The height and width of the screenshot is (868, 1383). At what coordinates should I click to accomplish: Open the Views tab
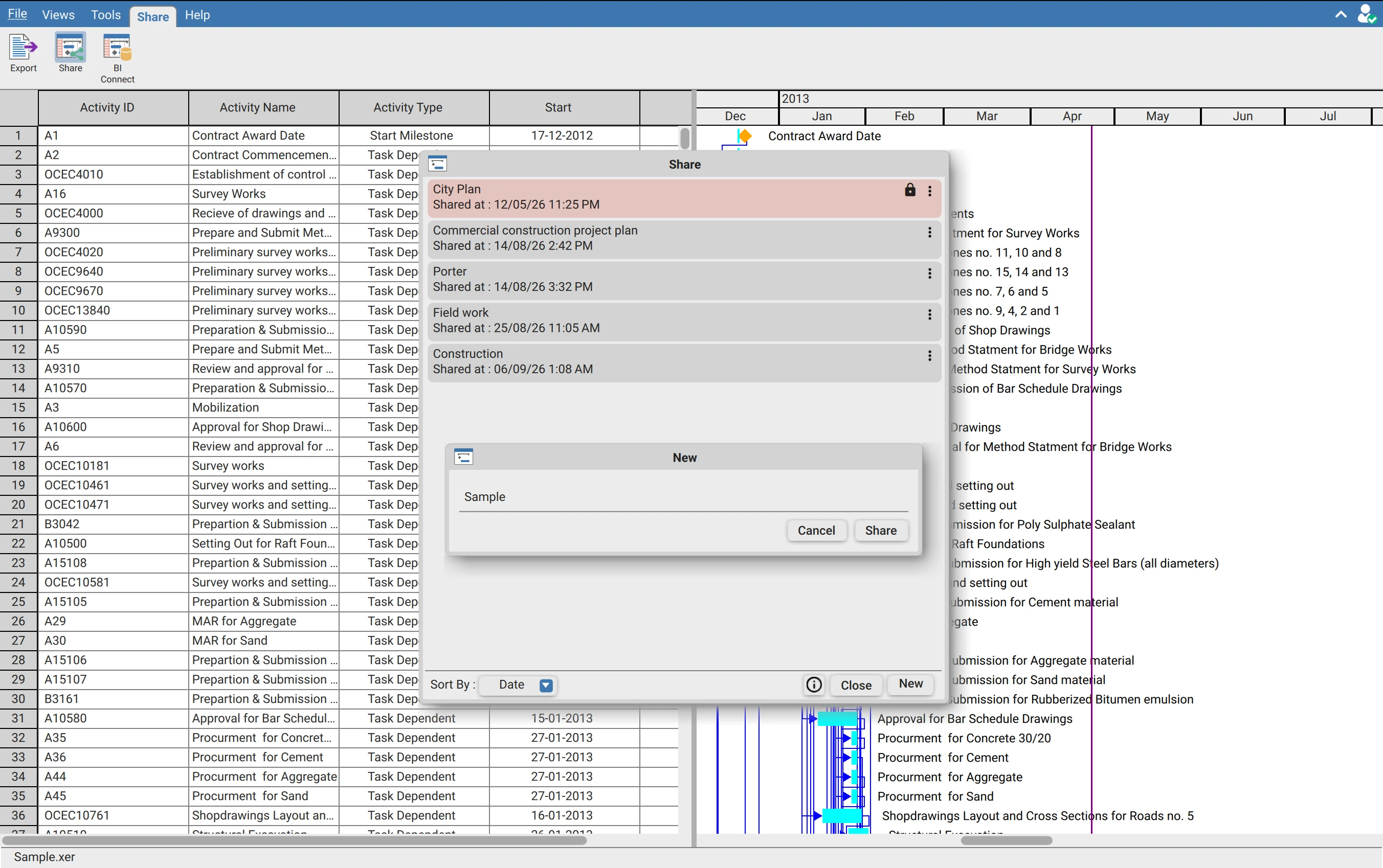59,15
